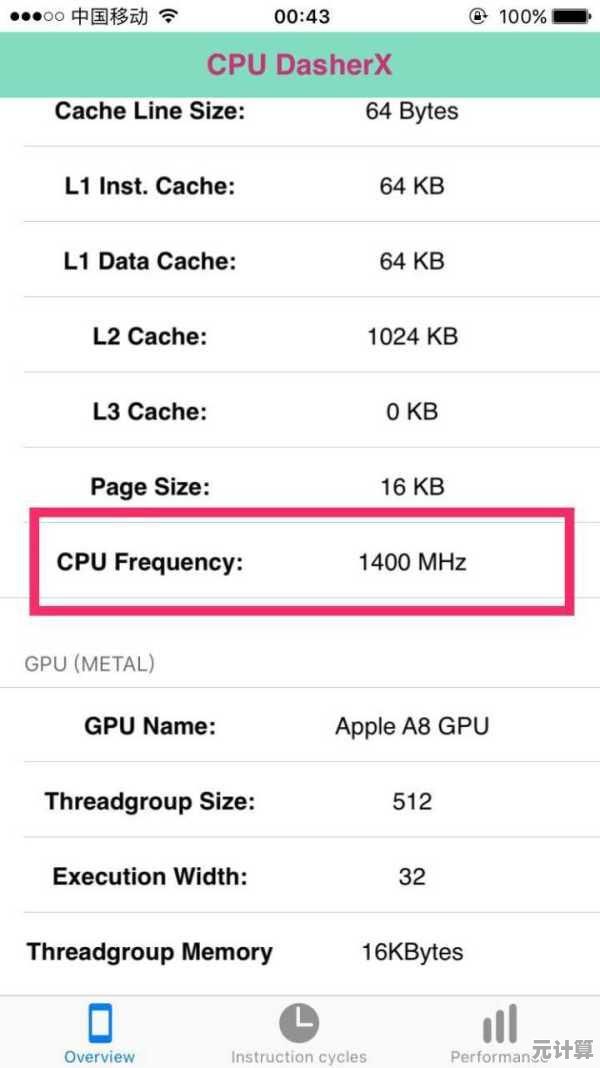This screenshot has width=600, height=1068.
Task: Select the L1 Data Cache row
Action: [x=300, y=261]
